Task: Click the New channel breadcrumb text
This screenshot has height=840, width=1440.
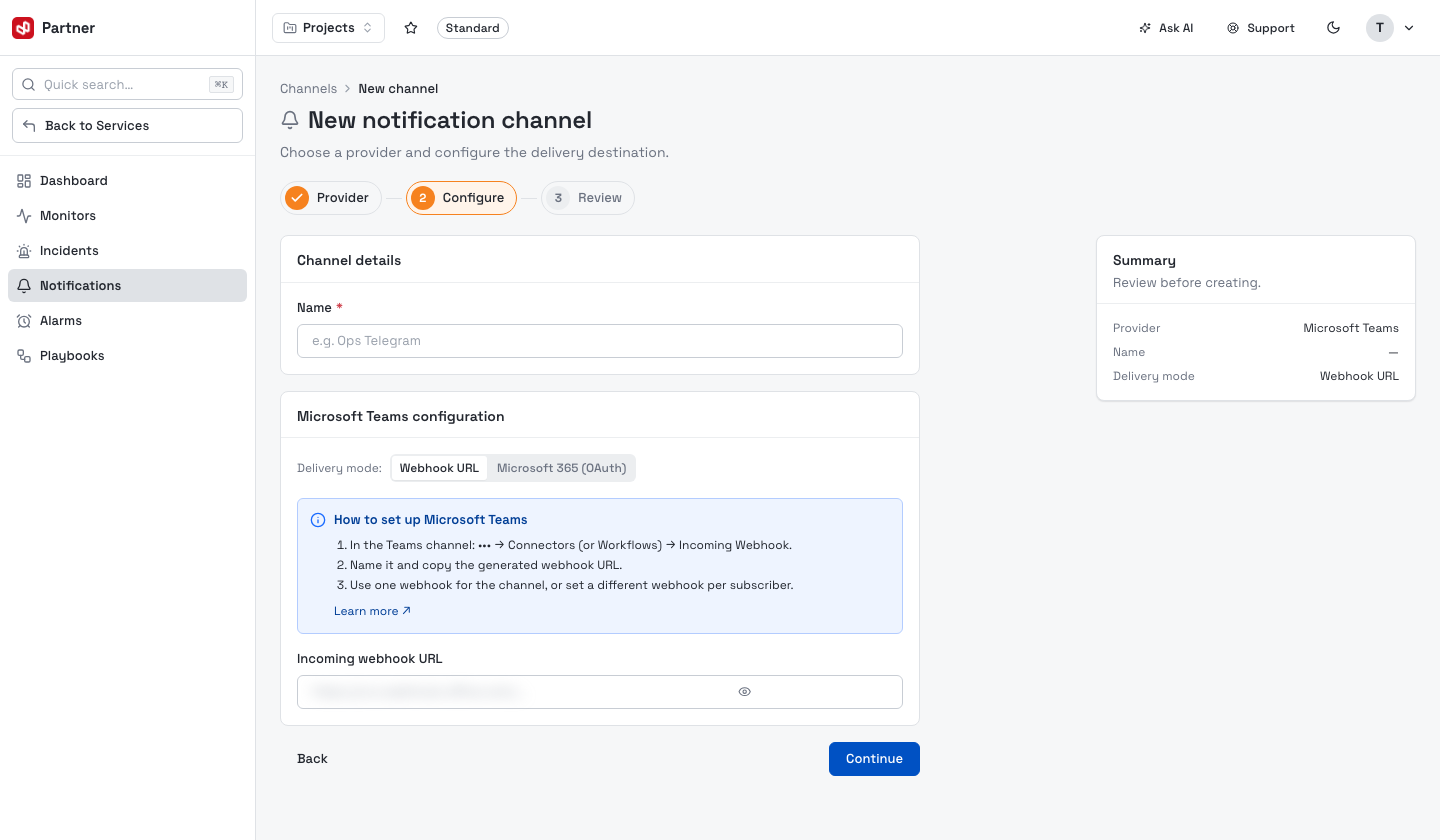Action: pos(398,89)
